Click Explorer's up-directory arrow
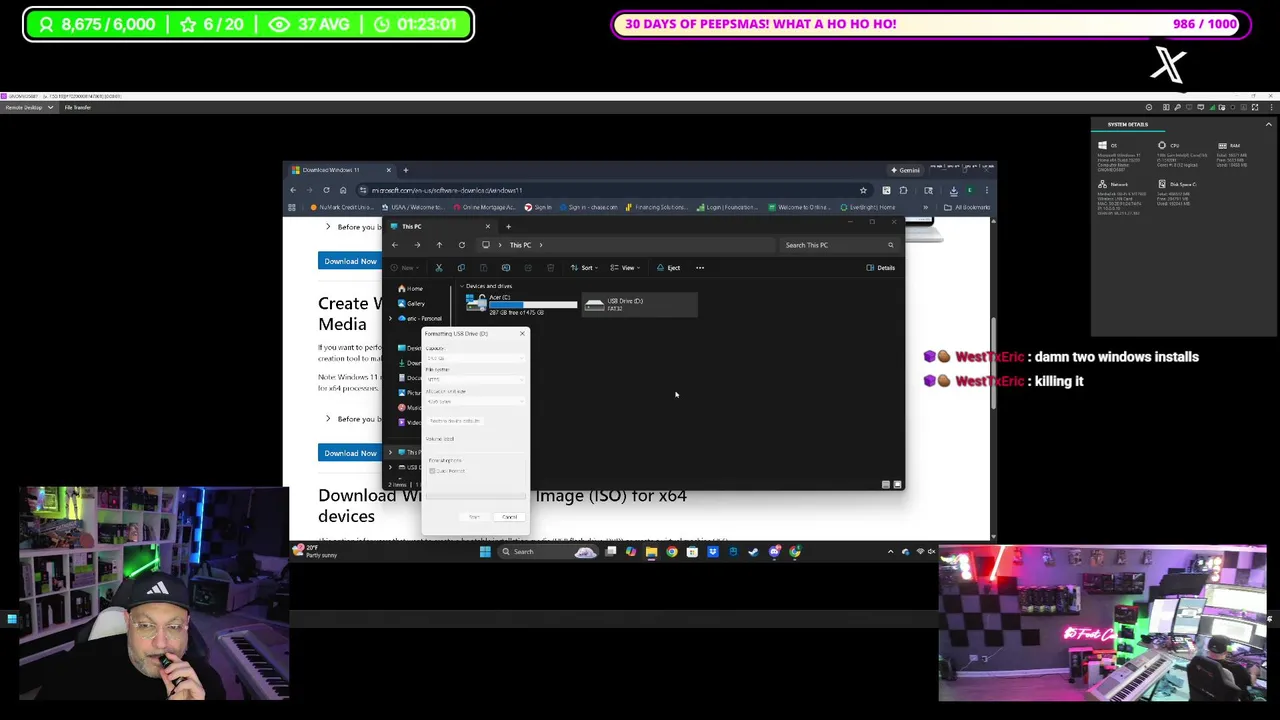 pyautogui.click(x=439, y=245)
